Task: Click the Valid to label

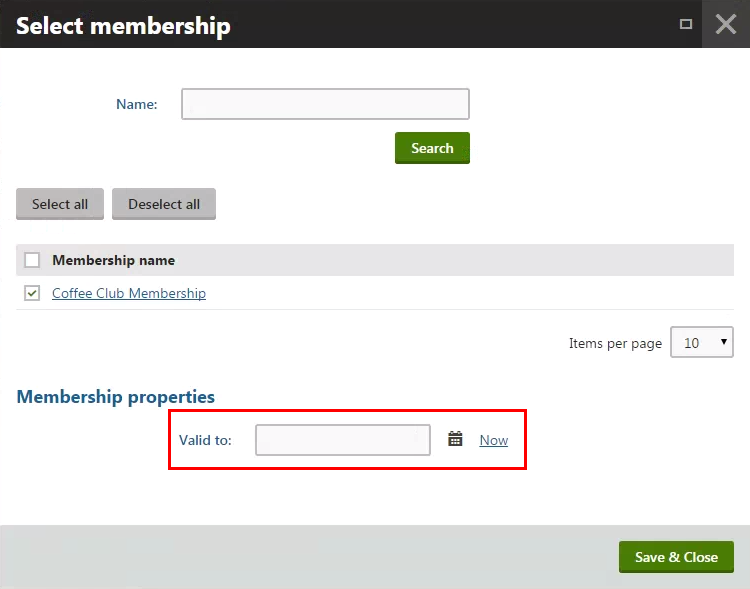Action: tap(205, 440)
